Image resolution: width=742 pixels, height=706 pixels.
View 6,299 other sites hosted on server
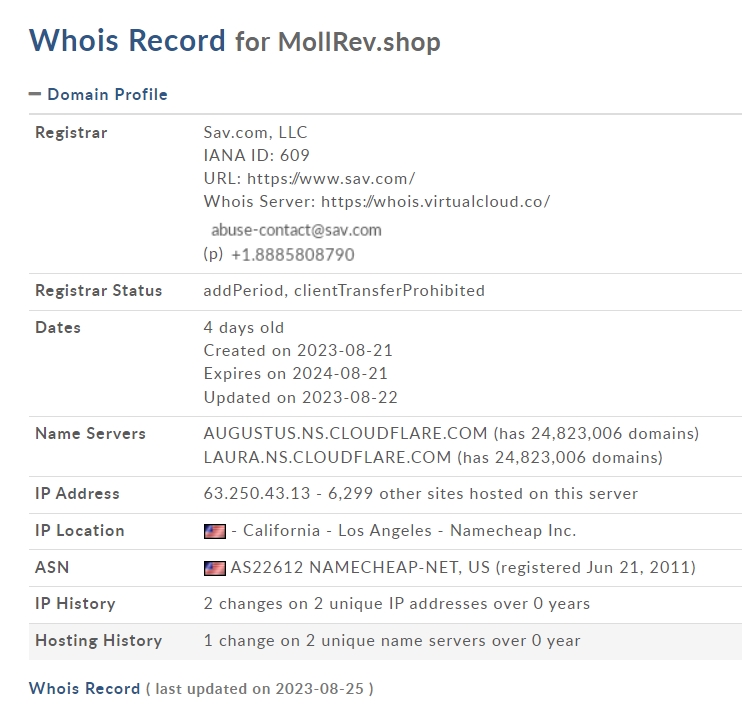click(483, 494)
